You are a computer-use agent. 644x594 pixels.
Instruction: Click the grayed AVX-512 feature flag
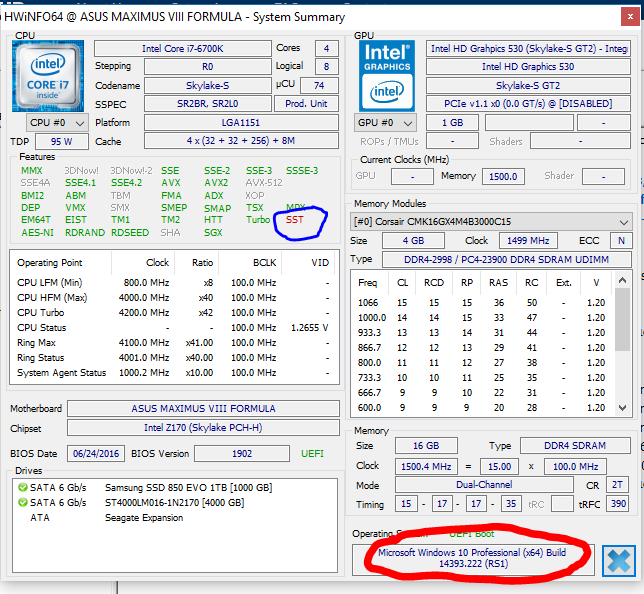click(264, 183)
